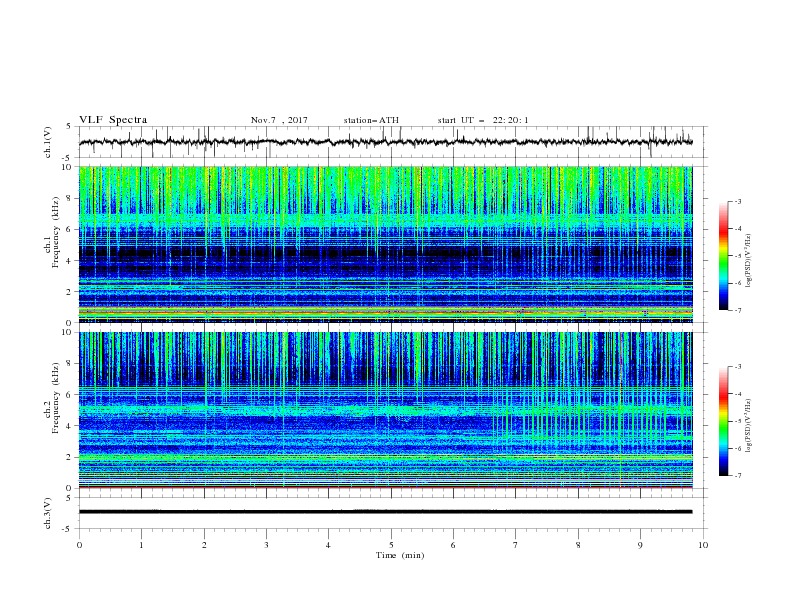Click the 'start UT = 22:20:1' text
Viewport: 792px width, 612px height.
pyautogui.click(x=483, y=120)
